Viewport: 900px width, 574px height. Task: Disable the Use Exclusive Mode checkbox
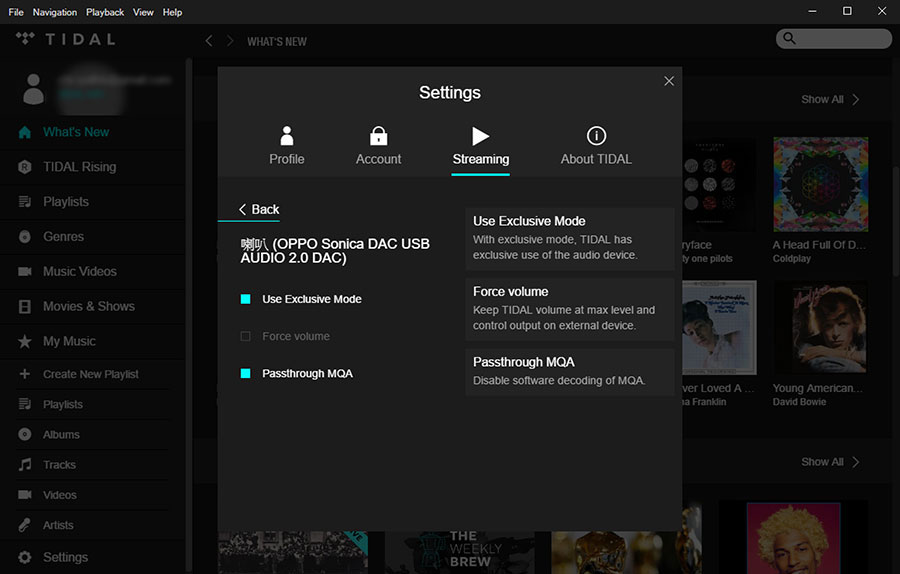click(x=246, y=299)
